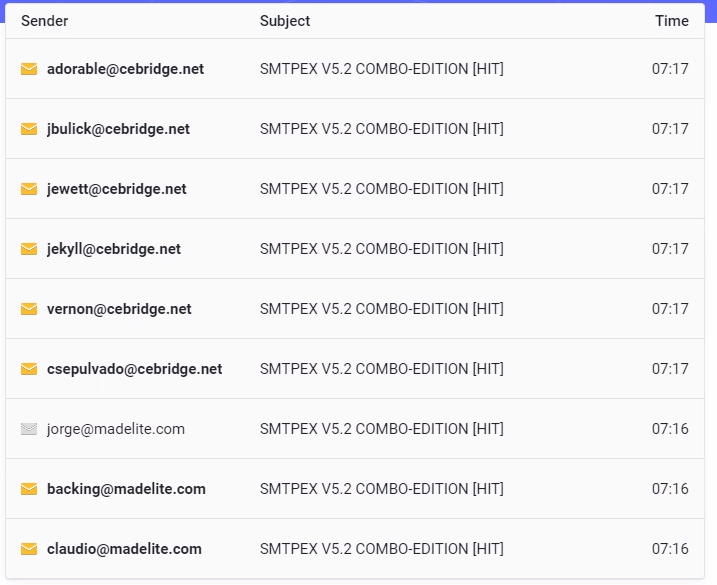Click the Time column header
This screenshot has height=585, width=717.
coord(672,21)
